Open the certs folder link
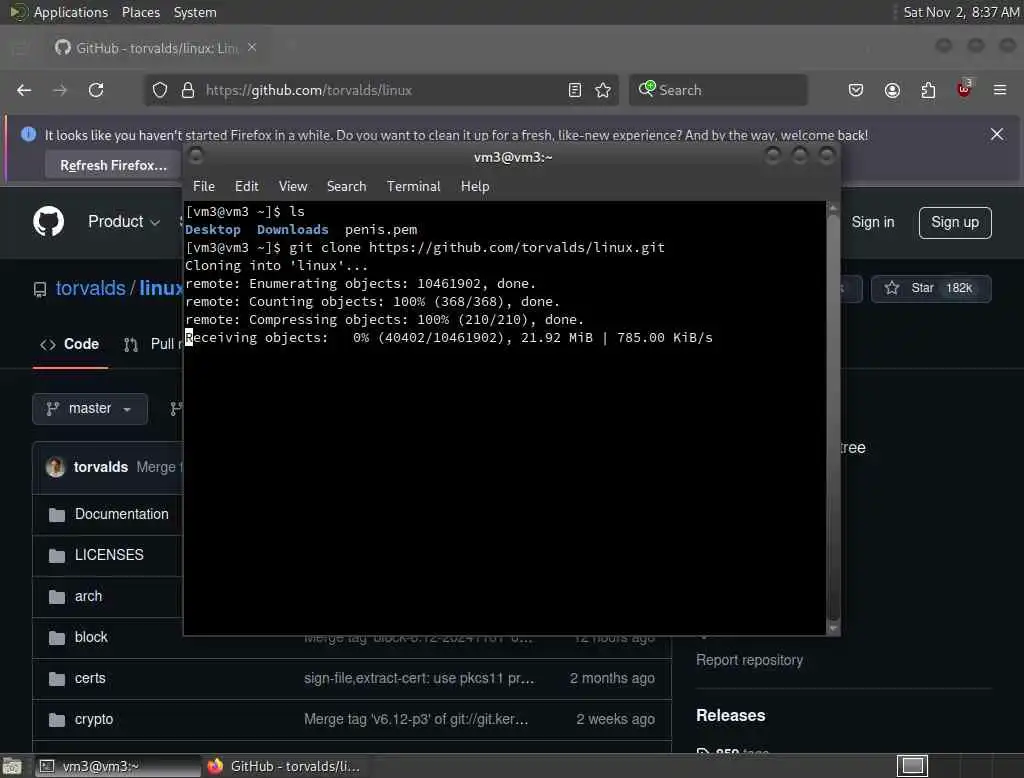The image size is (1024, 778). point(90,678)
